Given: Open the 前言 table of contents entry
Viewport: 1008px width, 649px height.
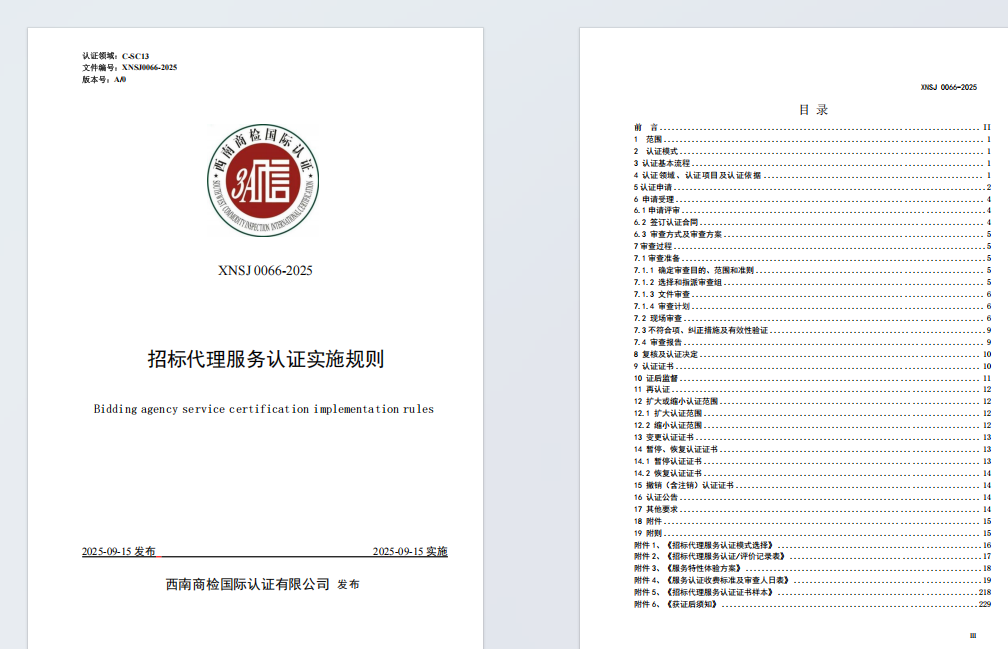Looking at the screenshot, I should tap(647, 128).
